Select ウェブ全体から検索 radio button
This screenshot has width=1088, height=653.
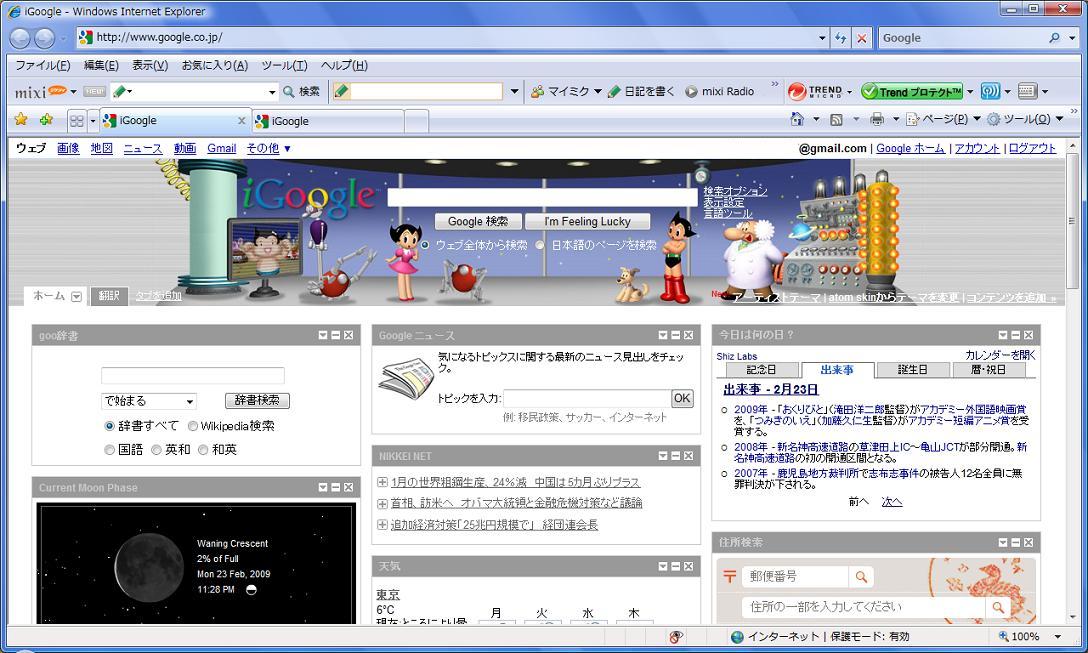pos(425,245)
